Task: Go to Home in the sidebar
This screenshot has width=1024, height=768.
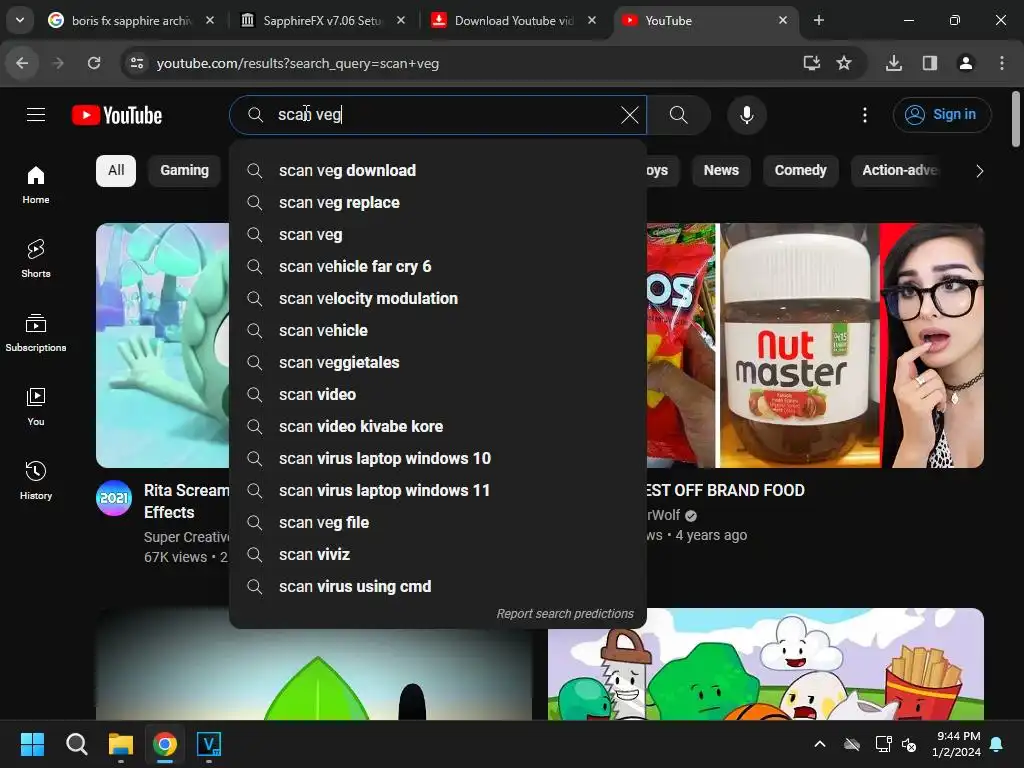Action: point(36,185)
